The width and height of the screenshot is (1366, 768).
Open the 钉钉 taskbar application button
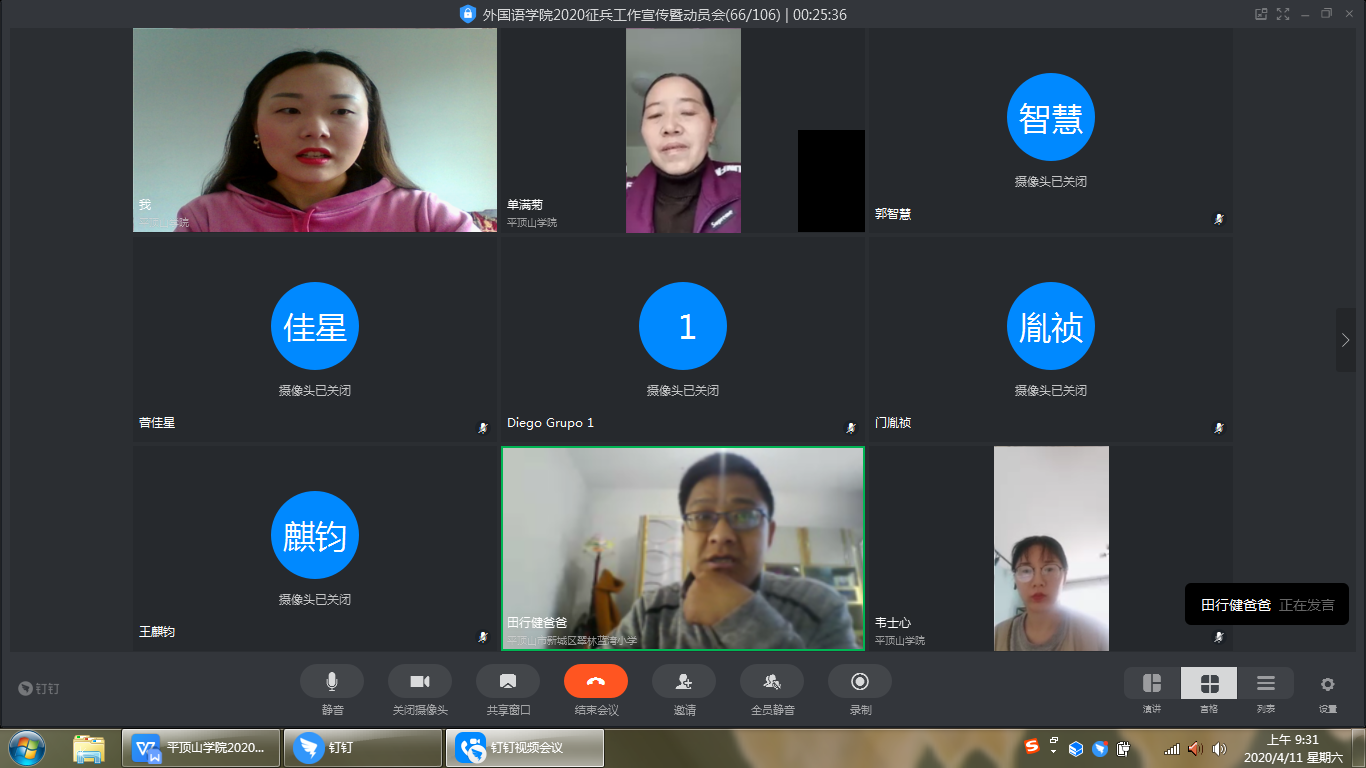(363, 747)
